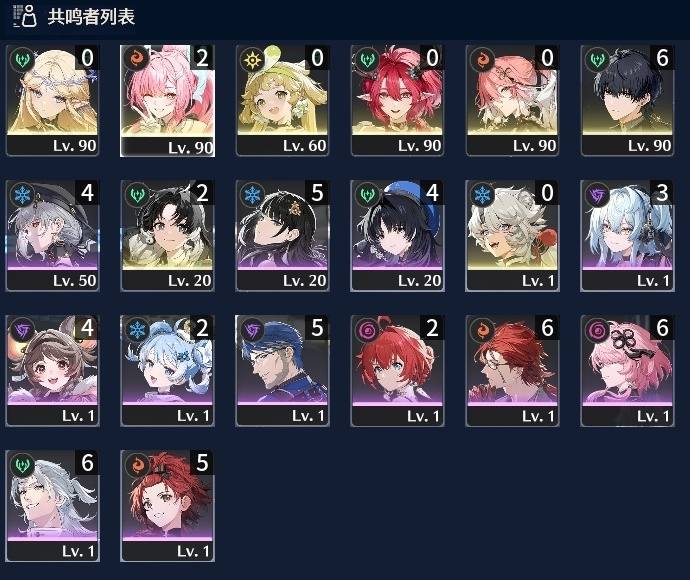
Task: Select the dark-haired boy with sequence 6
Action: pos(628,101)
